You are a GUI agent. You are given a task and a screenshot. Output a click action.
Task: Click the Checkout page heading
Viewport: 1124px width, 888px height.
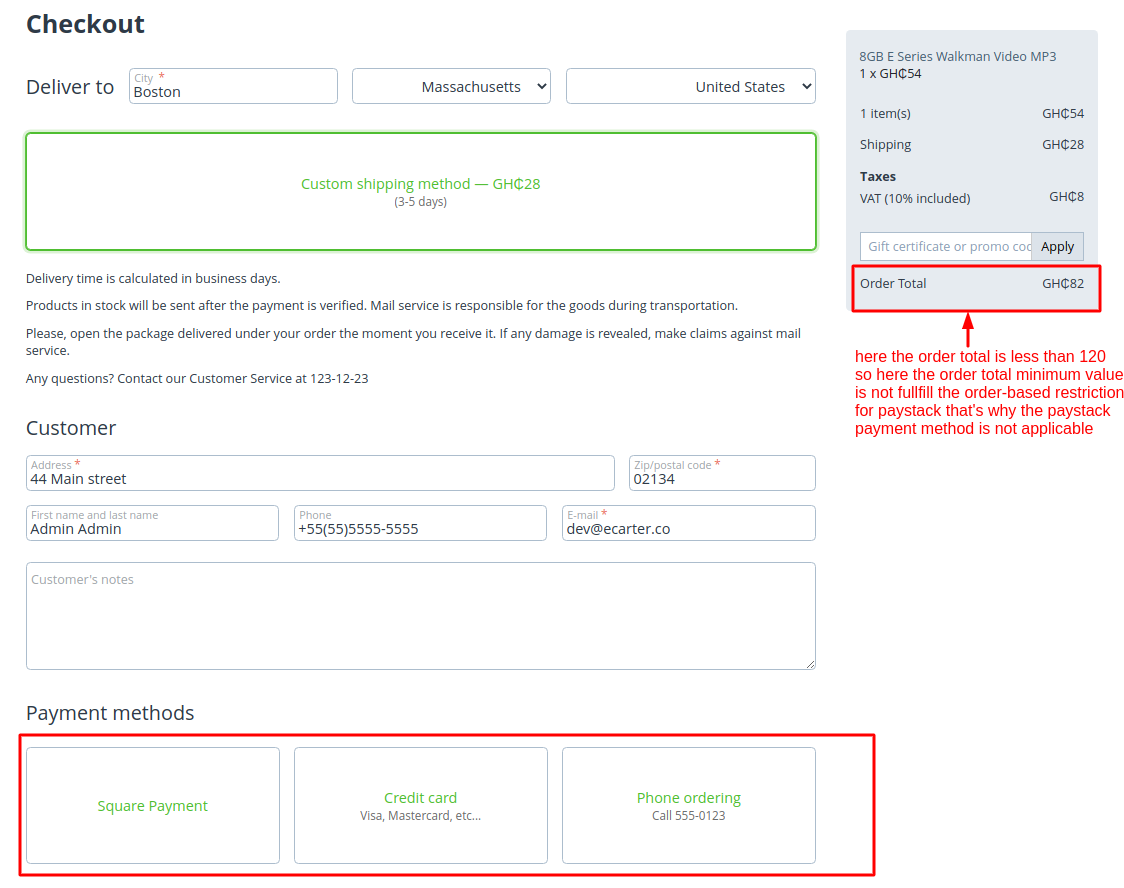85,24
